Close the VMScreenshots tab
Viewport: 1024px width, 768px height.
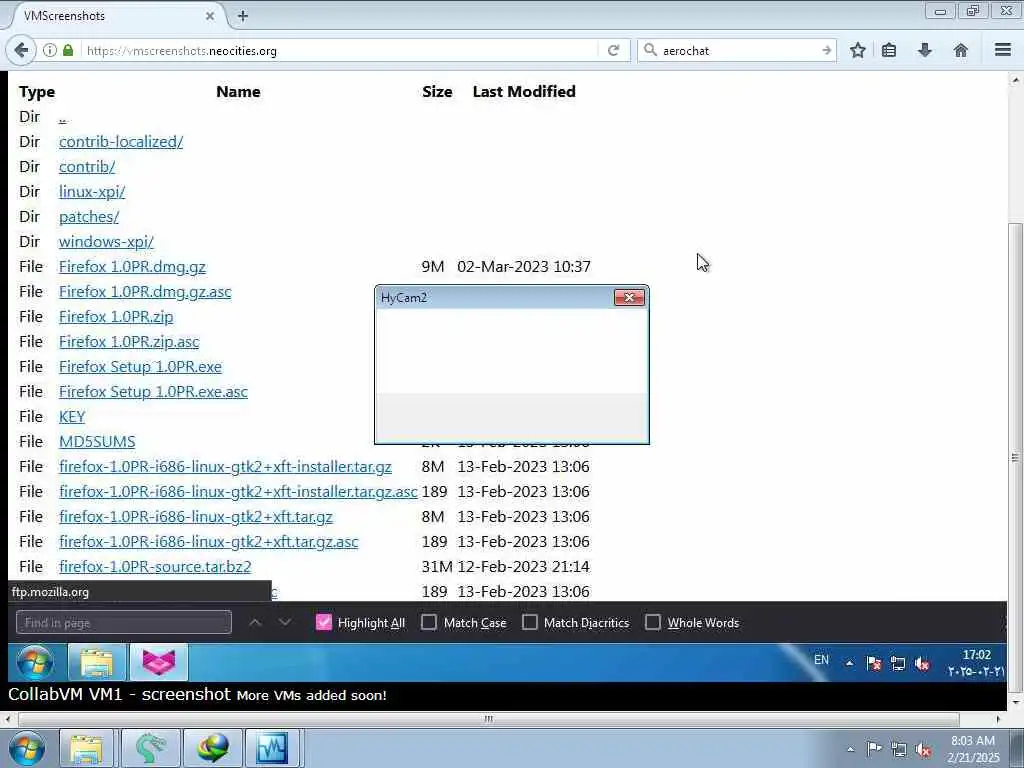point(210,16)
